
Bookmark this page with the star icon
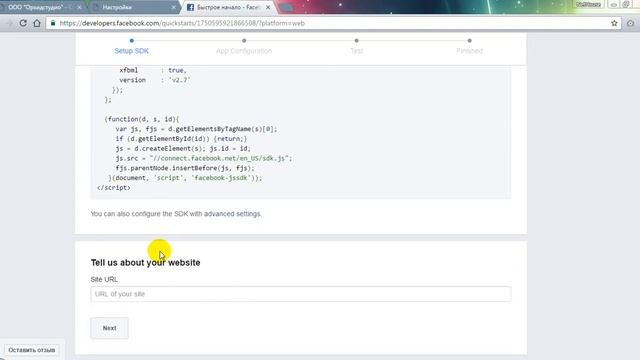614,23
